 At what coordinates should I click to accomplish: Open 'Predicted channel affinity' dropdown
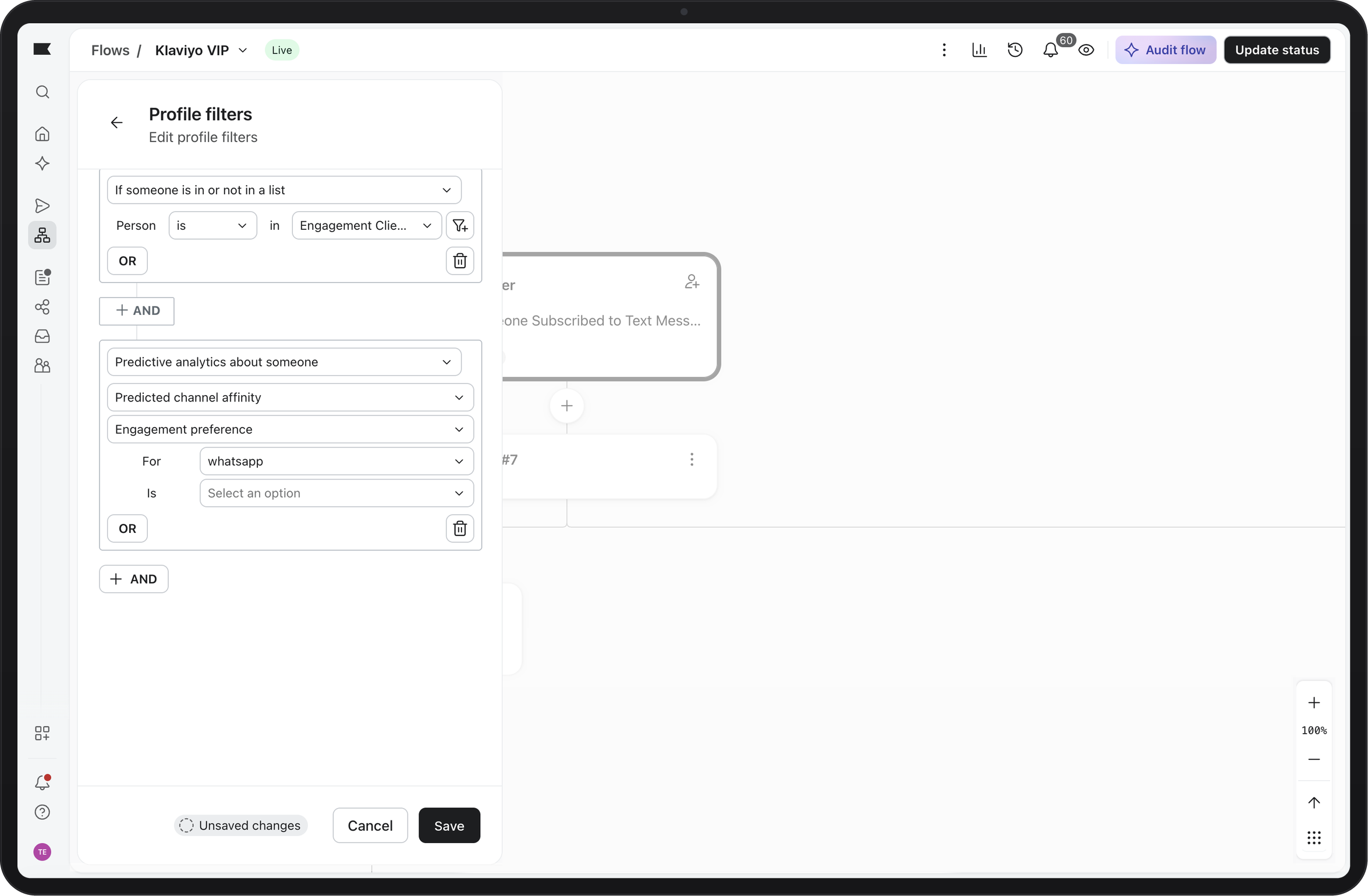(x=290, y=397)
